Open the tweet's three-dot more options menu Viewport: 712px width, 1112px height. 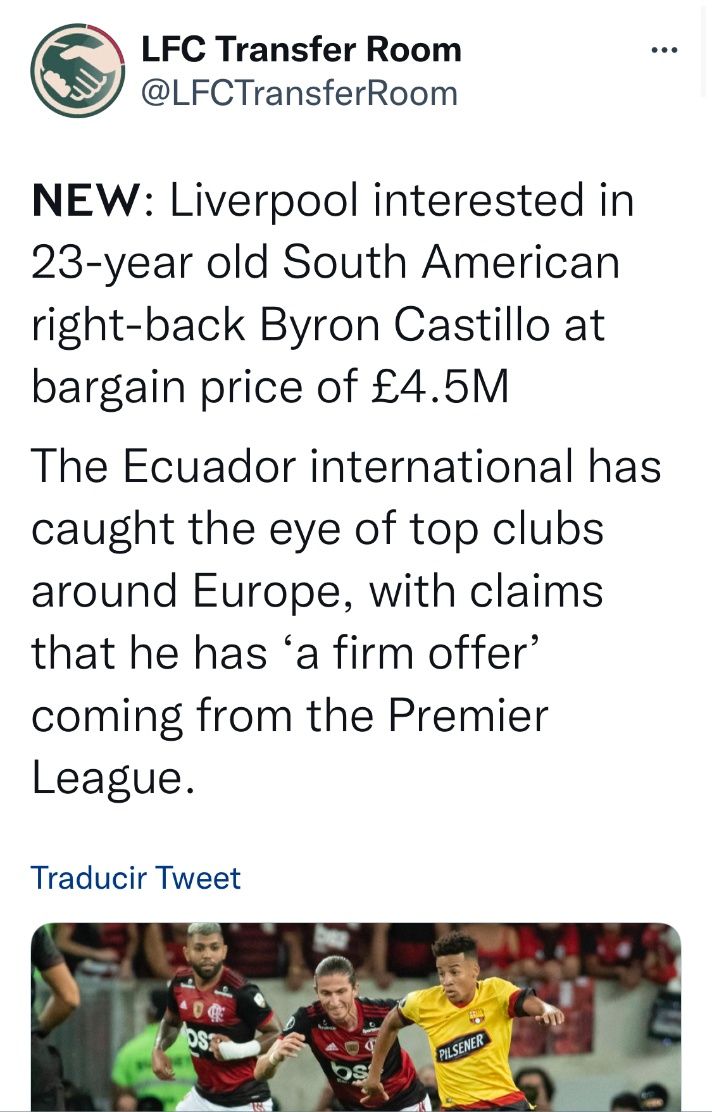coord(664,49)
